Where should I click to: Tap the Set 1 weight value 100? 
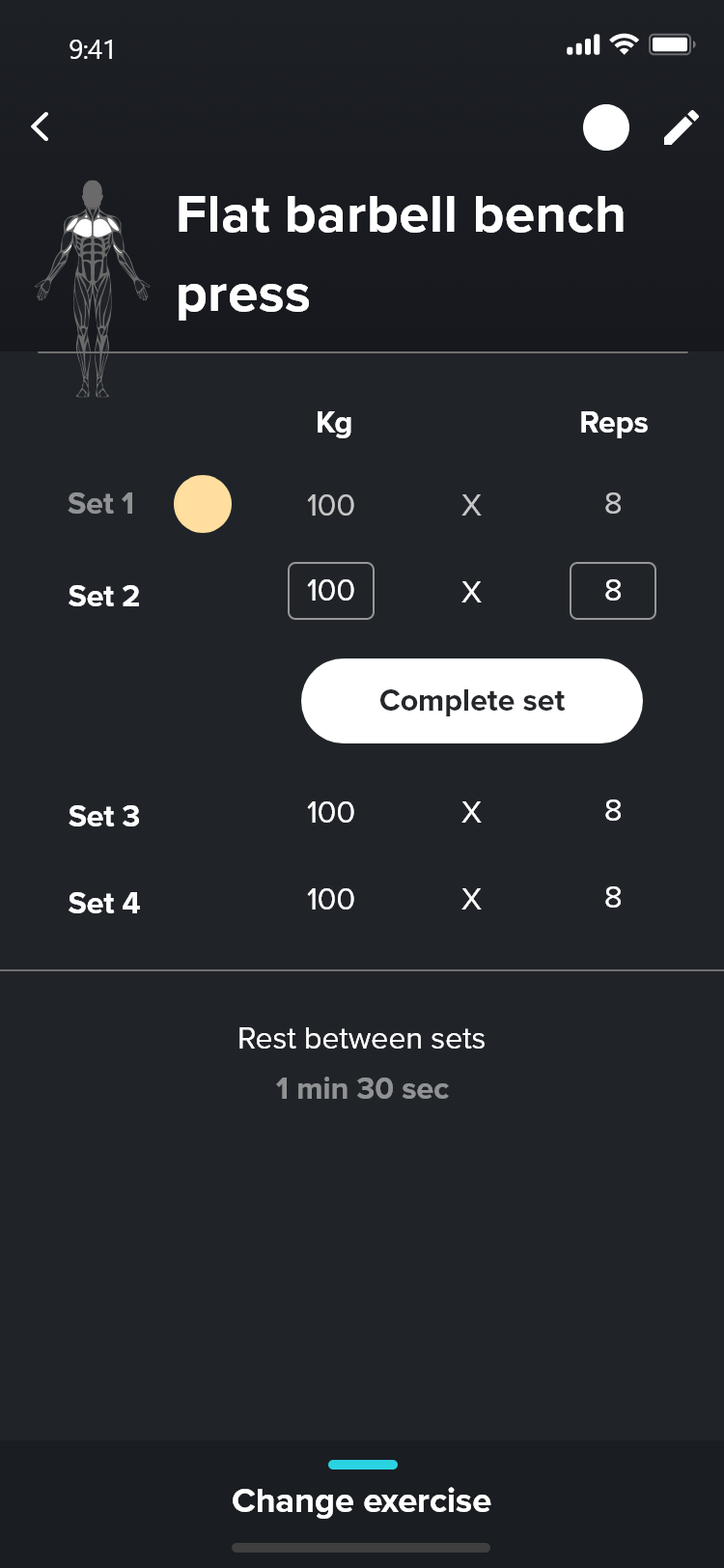(x=331, y=505)
